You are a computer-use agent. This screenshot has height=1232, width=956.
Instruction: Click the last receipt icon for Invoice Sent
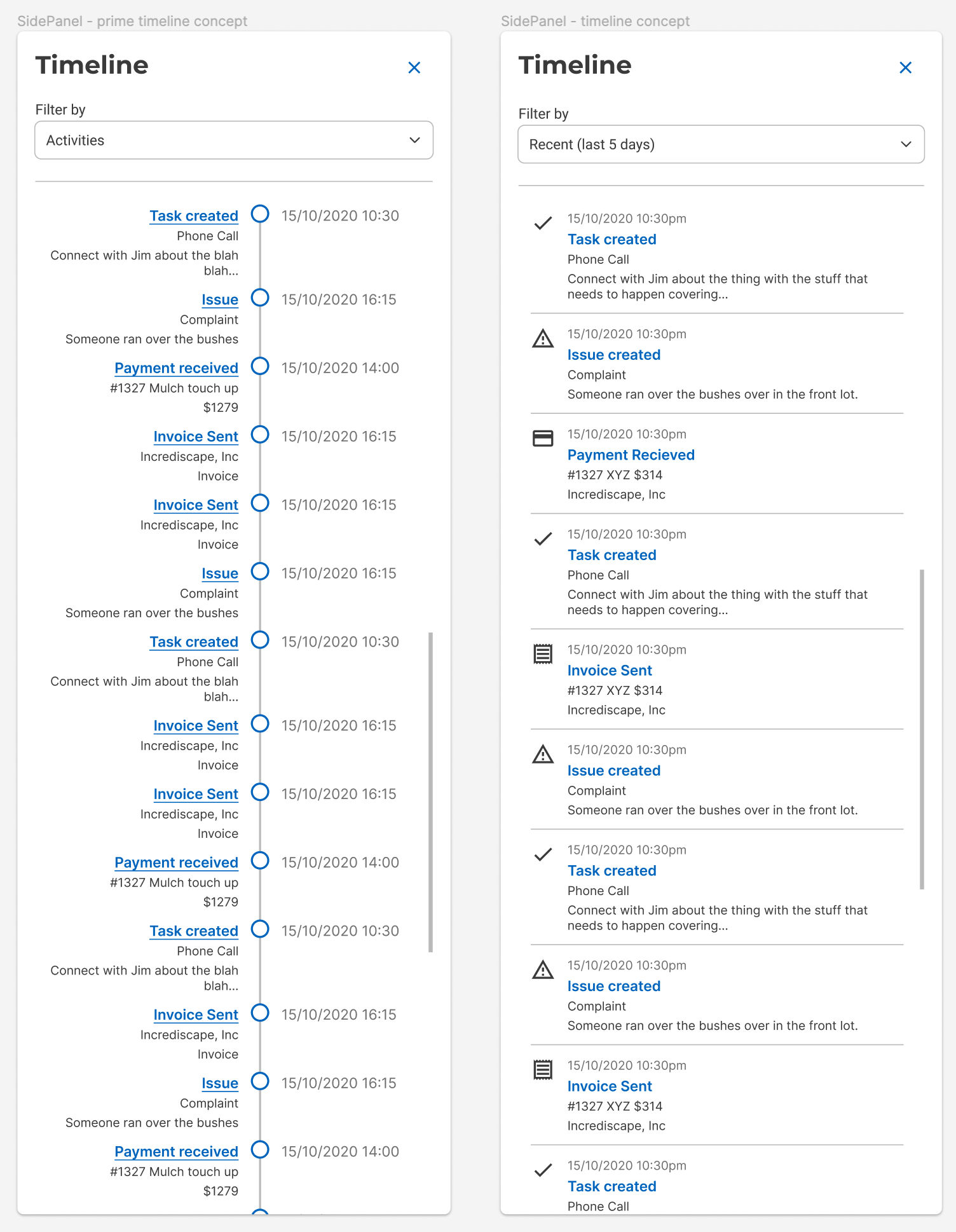543,1070
